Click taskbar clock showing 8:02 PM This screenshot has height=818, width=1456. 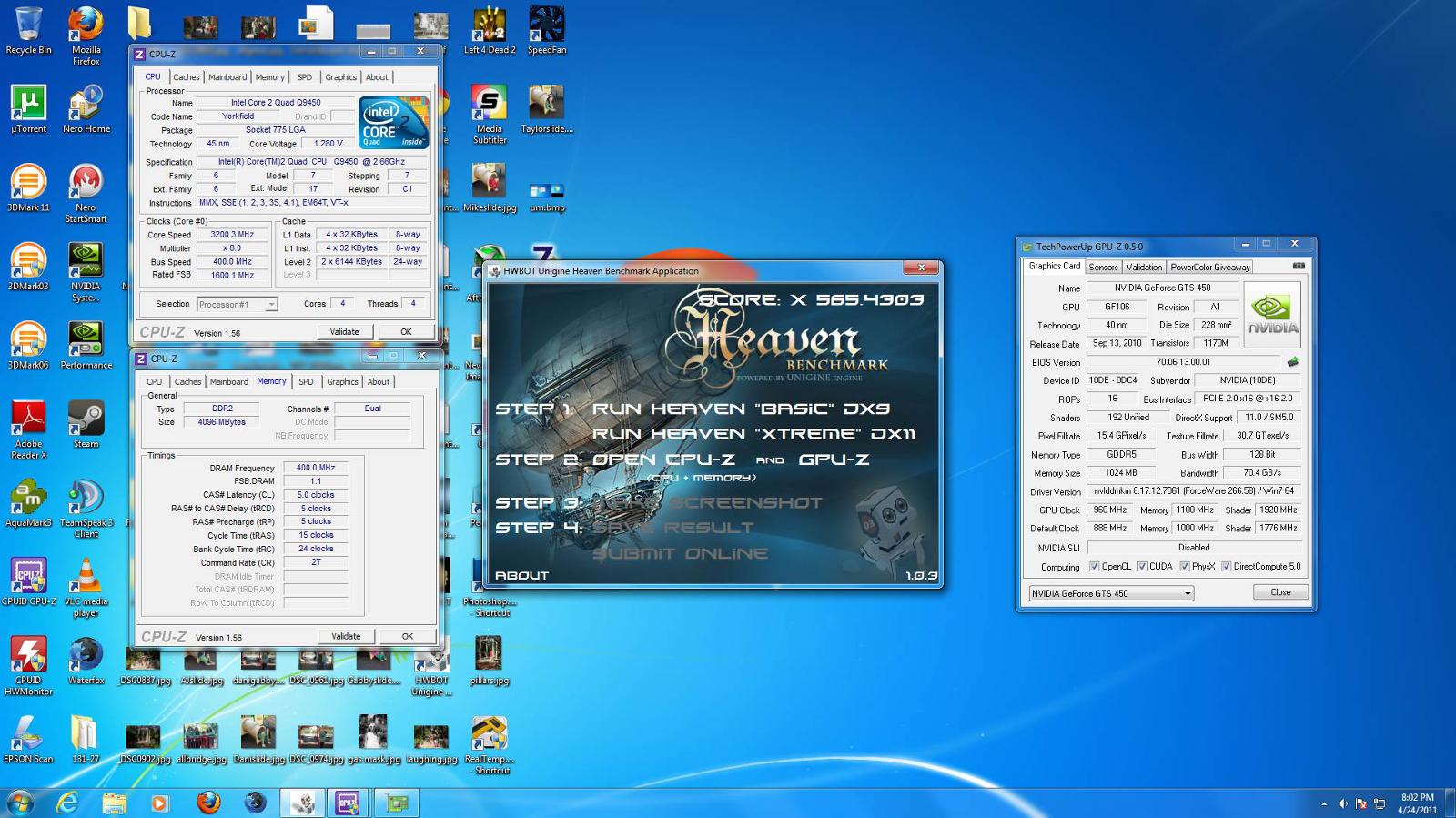(x=1417, y=803)
